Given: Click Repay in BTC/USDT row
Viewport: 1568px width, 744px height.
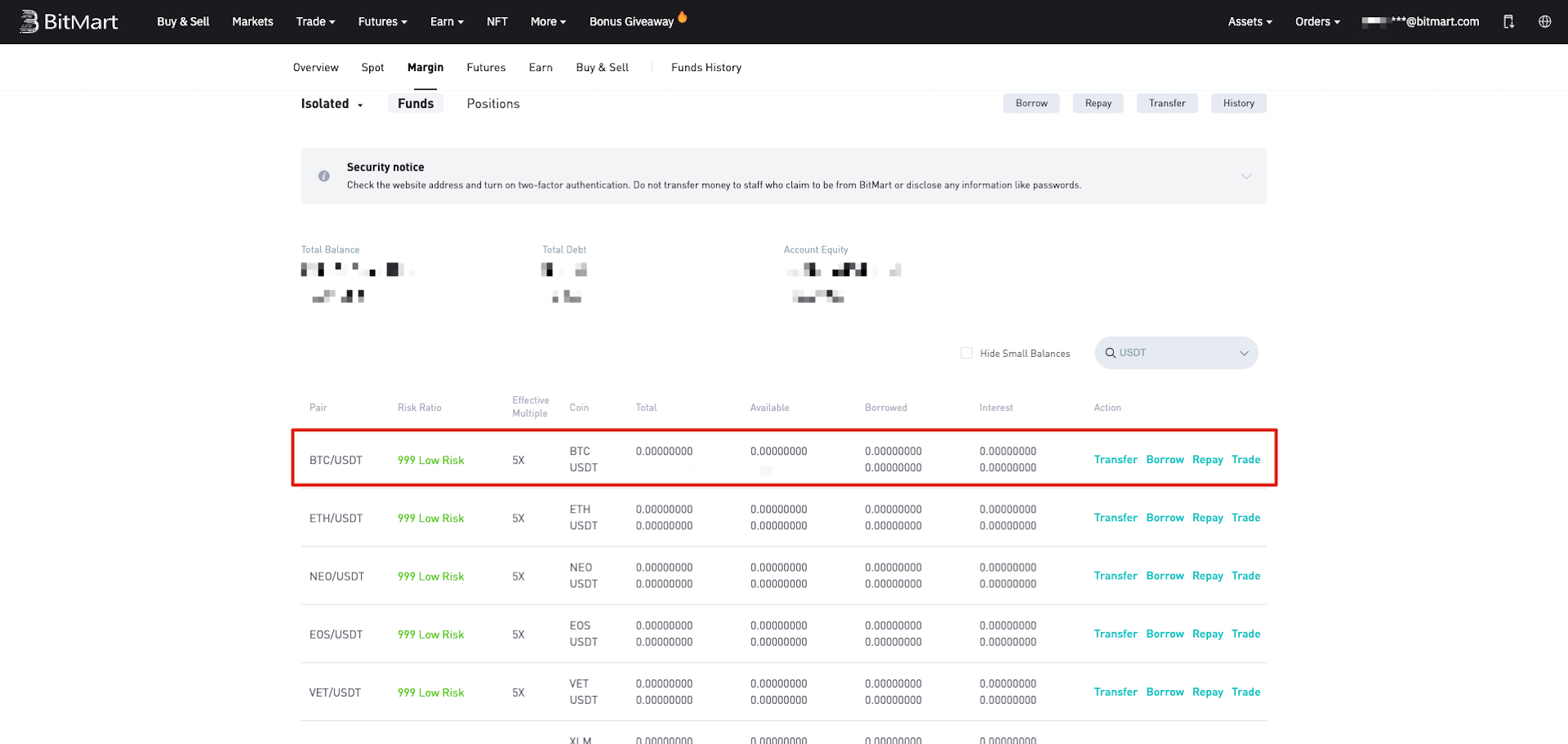Looking at the screenshot, I should pos(1208,460).
